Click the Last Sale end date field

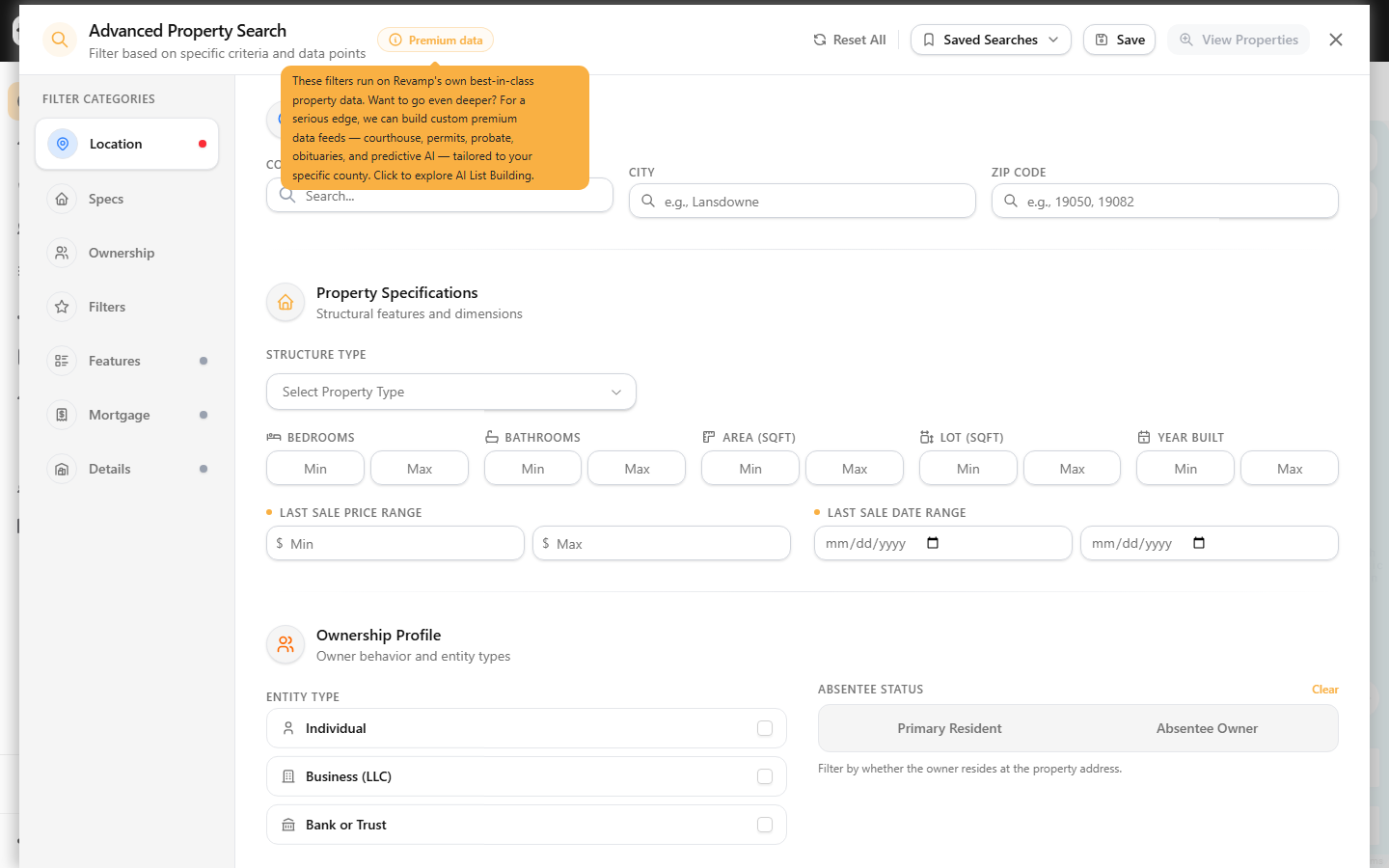[x=1210, y=543]
